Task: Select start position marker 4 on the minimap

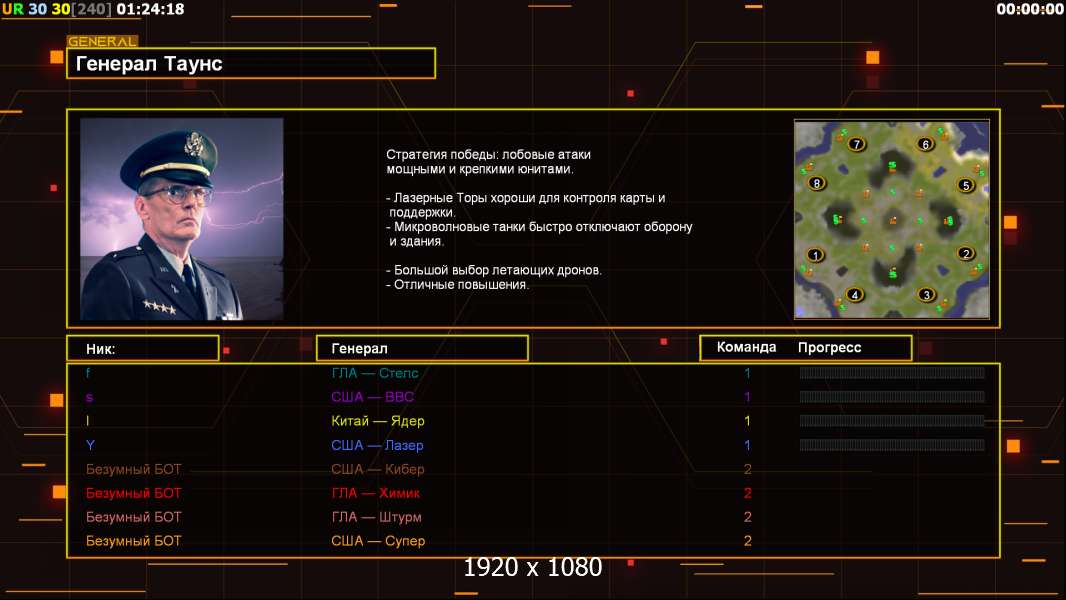Action: pyautogui.click(x=855, y=295)
